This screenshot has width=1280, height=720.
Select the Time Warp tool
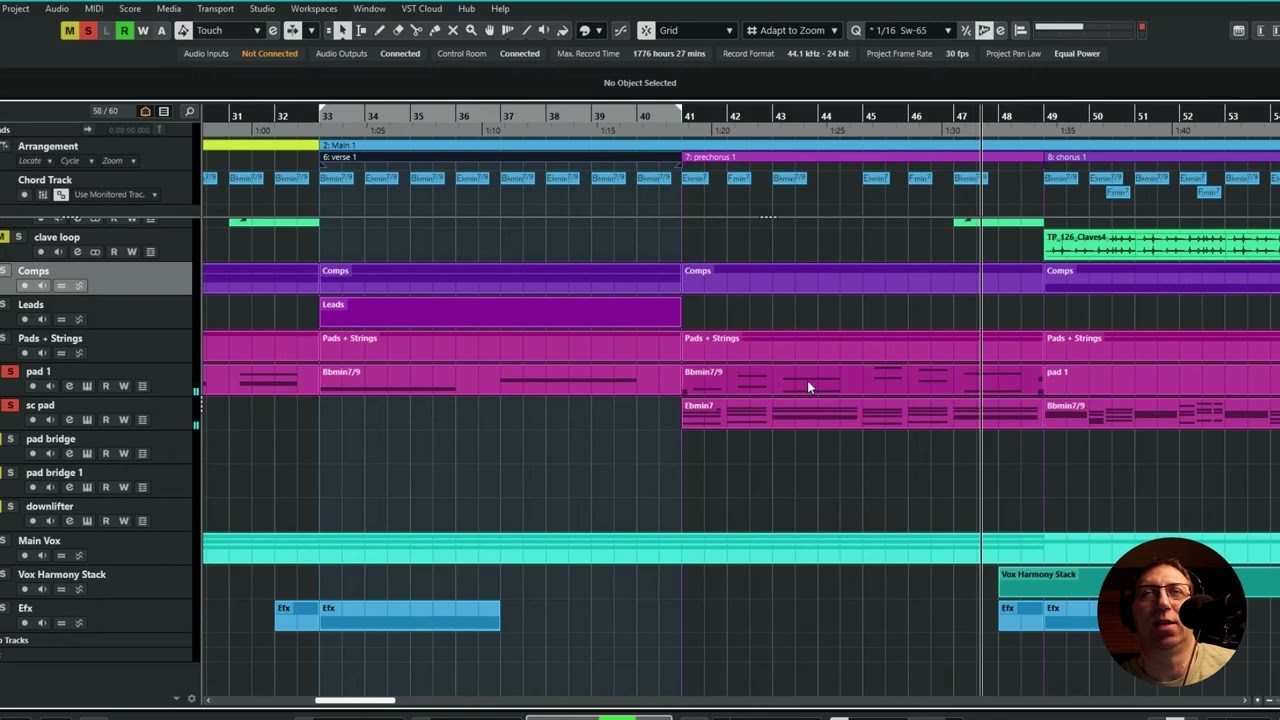click(x=508, y=30)
